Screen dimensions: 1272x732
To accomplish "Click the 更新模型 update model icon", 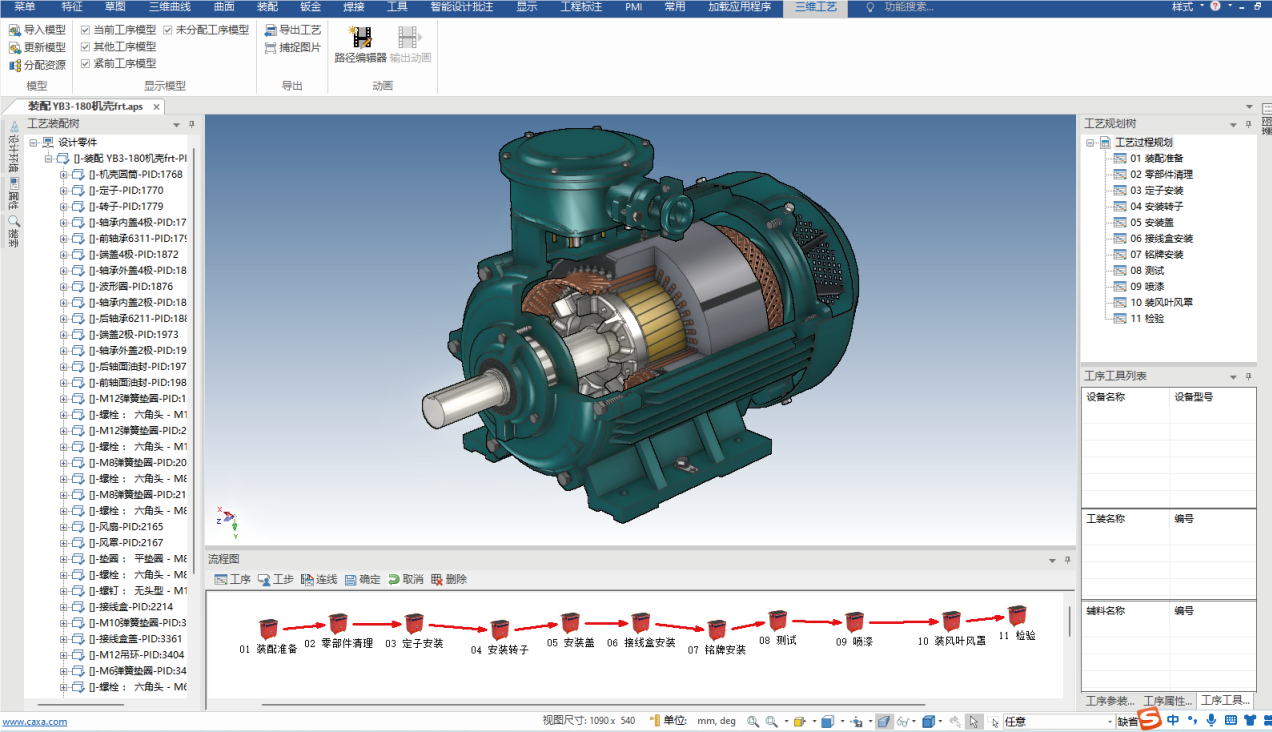I will point(15,47).
